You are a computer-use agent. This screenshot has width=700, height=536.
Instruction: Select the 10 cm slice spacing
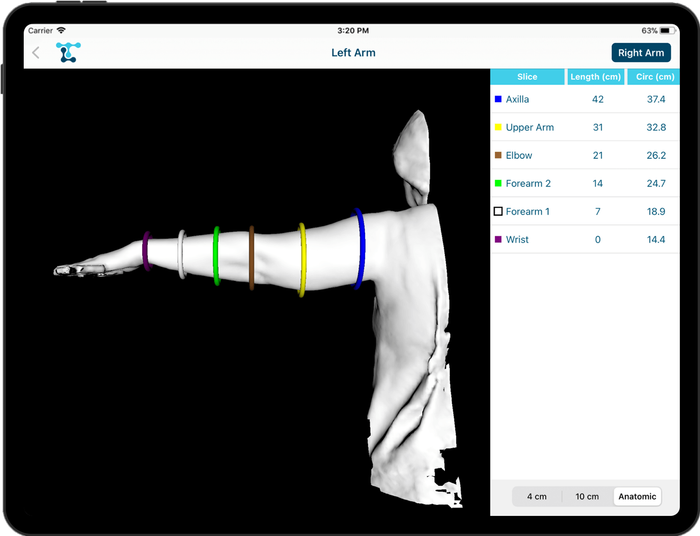pyautogui.click(x=587, y=496)
